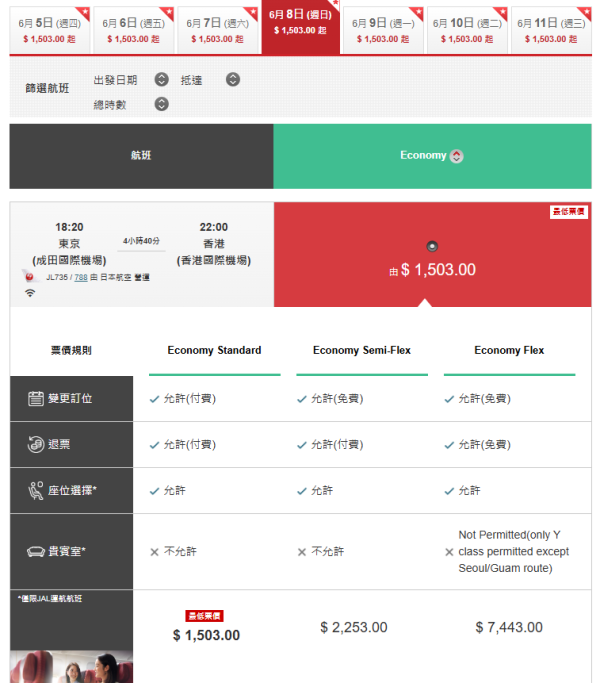Click the 票價規則 heading
The height and width of the screenshot is (683, 600).
(x=71, y=351)
